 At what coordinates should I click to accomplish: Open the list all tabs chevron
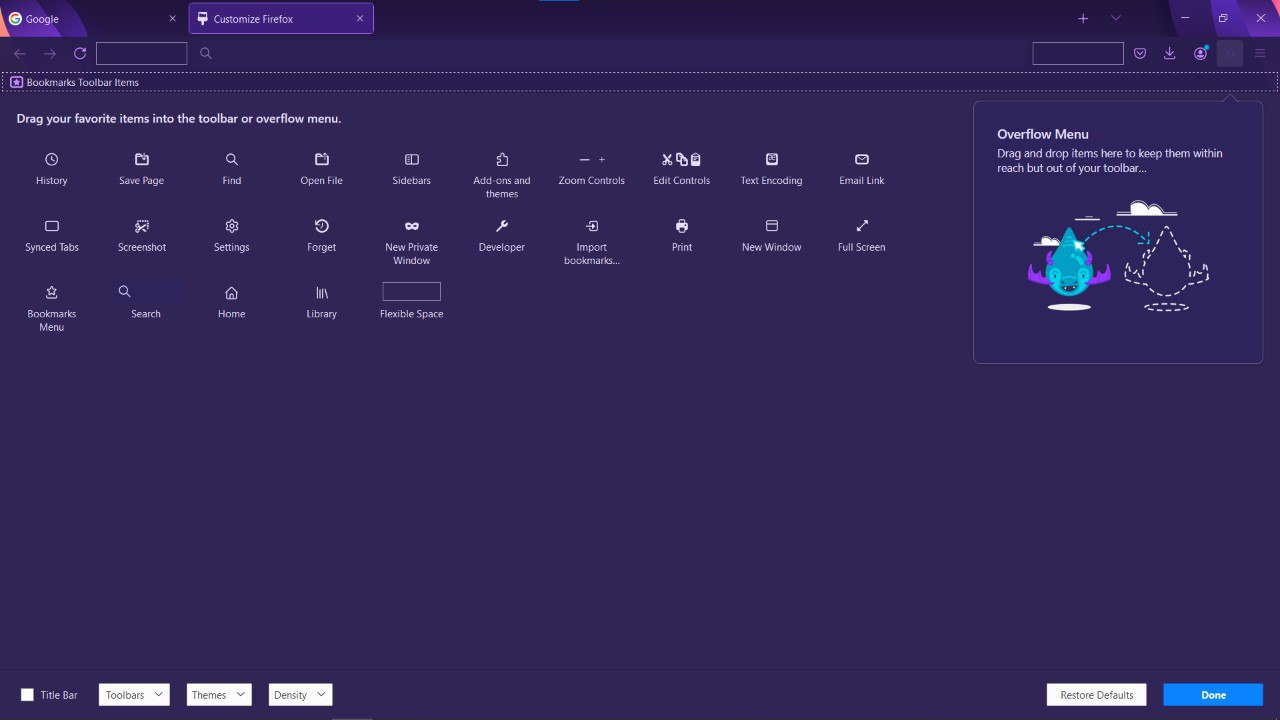point(1116,18)
